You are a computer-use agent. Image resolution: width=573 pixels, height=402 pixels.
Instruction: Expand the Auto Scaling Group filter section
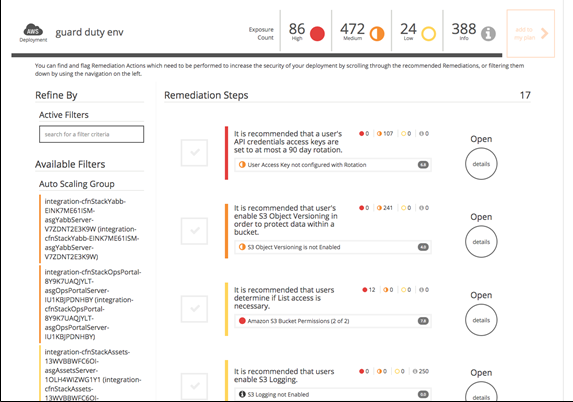coord(77,184)
